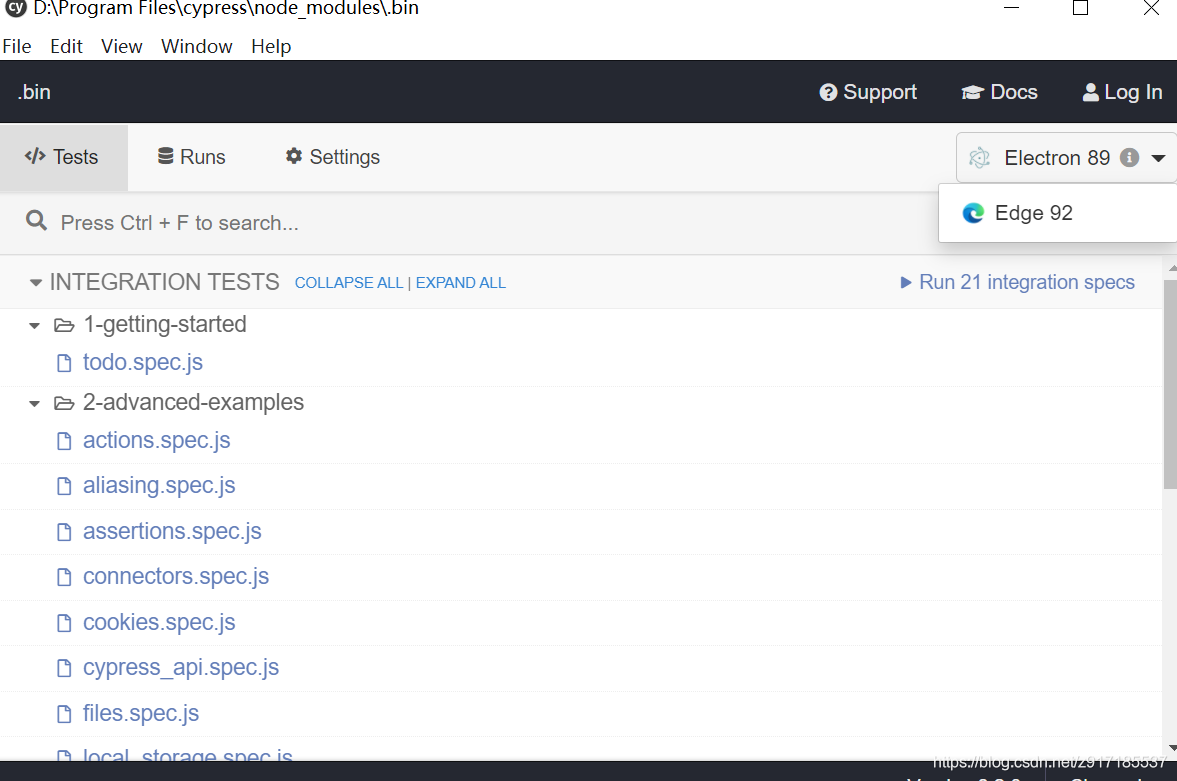The image size is (1177, 781).
Task: Click the Settings gear icon
Action: 293,155
